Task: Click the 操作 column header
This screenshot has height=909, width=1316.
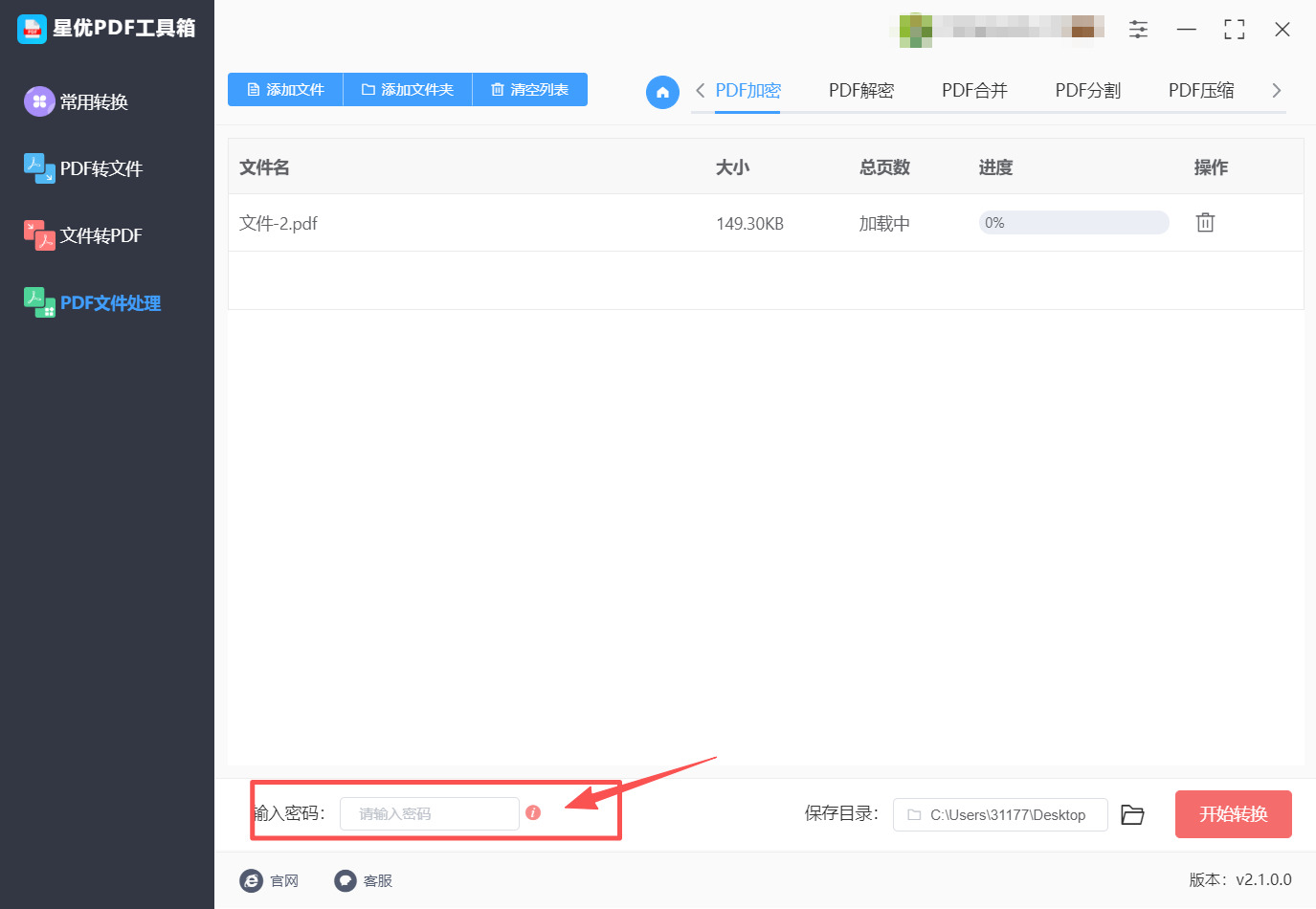Action: tap(1211, 168)
